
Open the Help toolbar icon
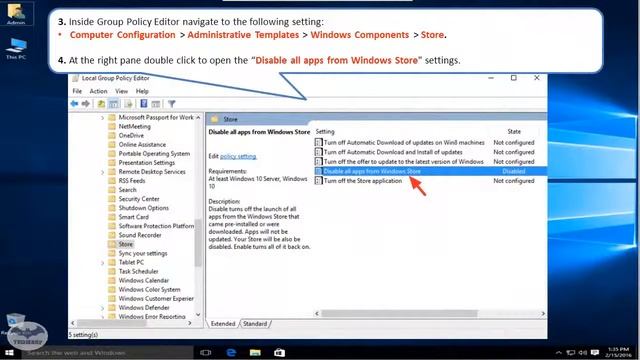(144, 104)
